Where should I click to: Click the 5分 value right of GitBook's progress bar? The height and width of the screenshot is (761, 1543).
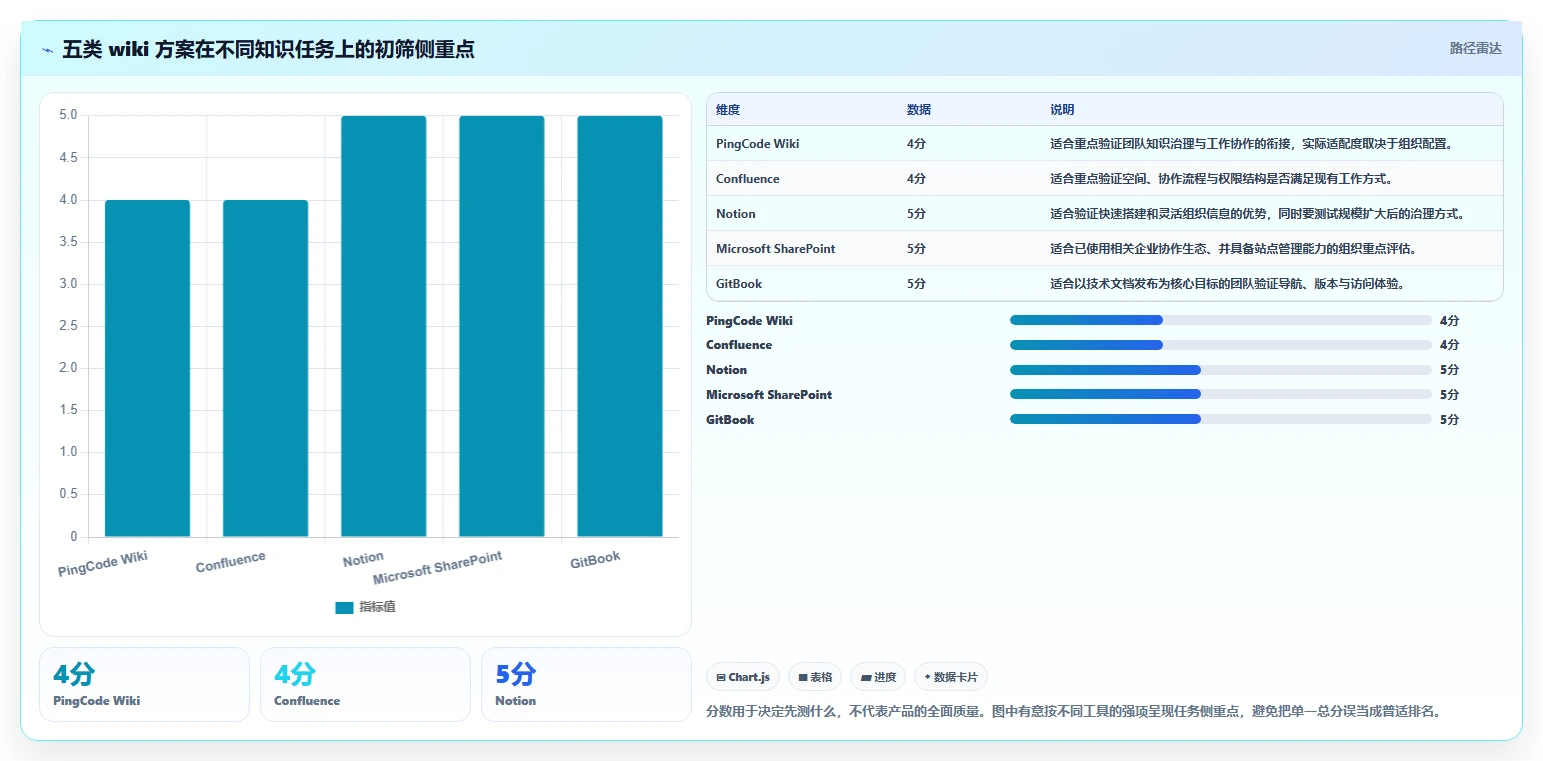pos(1449,420)
